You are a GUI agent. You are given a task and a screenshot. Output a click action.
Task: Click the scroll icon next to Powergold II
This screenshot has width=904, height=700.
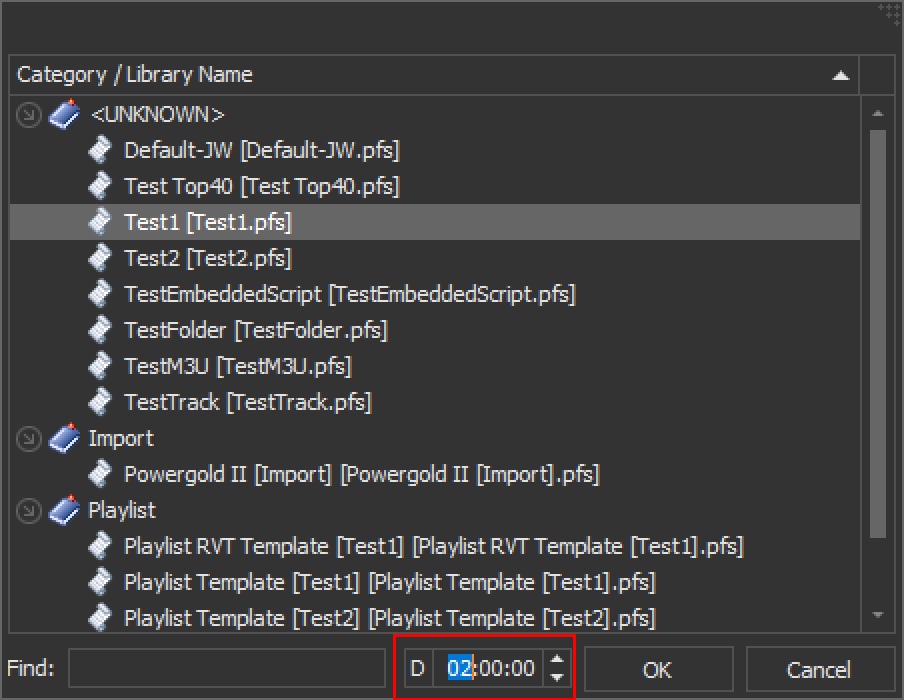point(100,474)
